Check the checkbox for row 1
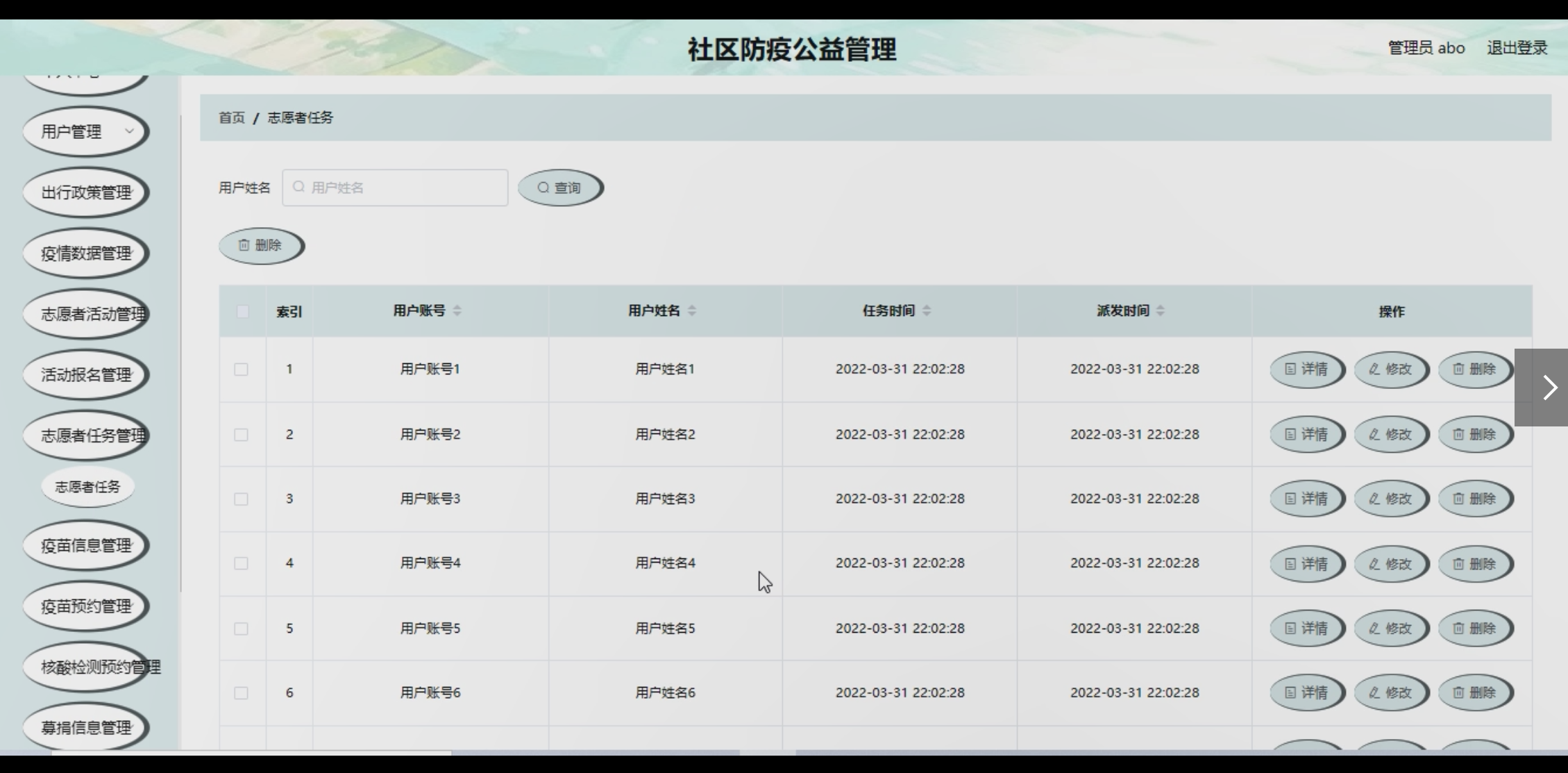Screen dimensions: 1568x773 click(242, 369)
